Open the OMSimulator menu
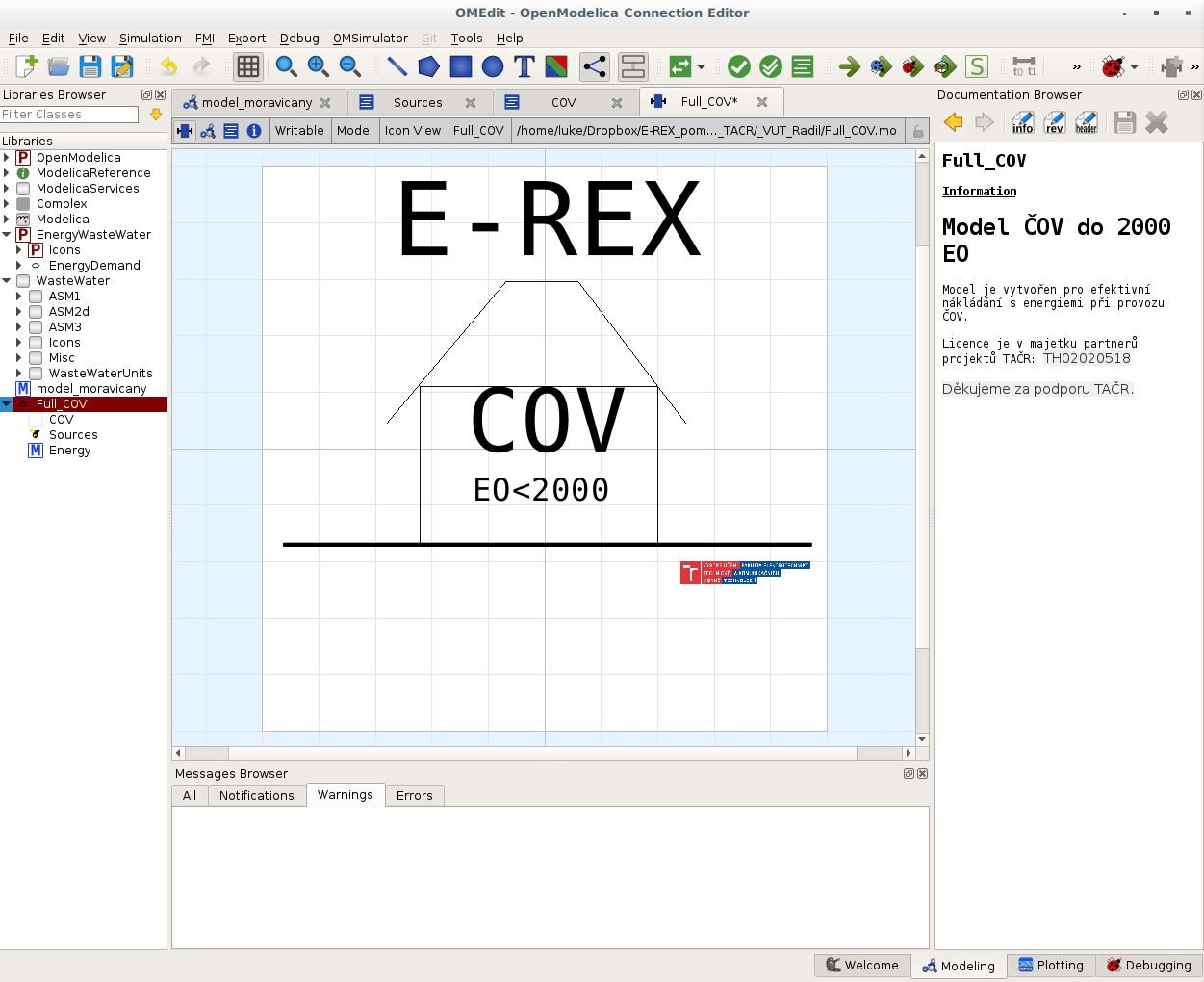Viewport: 1204px width, 982px height. (371, 39)
